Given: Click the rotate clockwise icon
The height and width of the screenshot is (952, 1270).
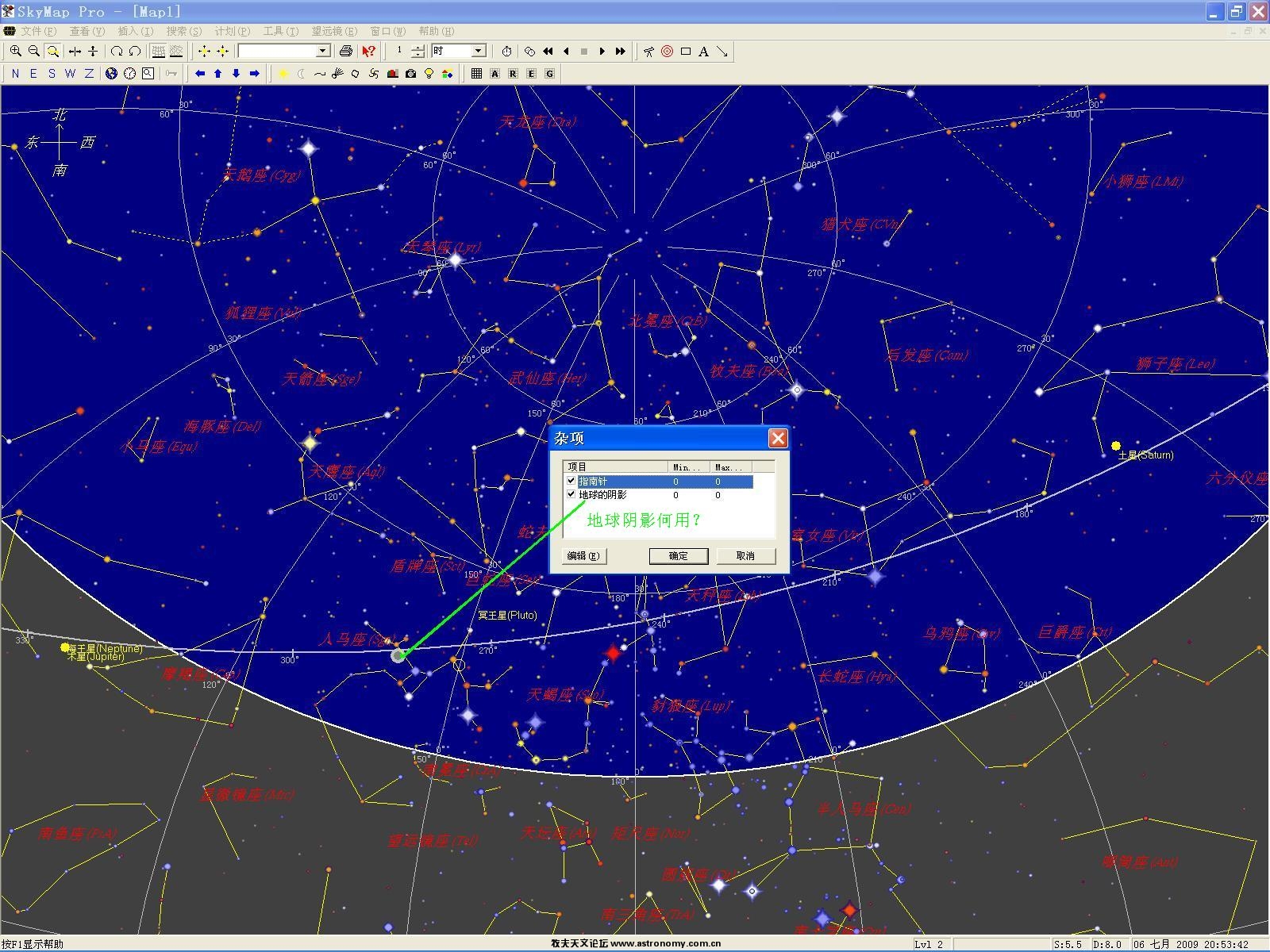Looking at the screenshot, I should pyautogui.click(x=117, y=51).
